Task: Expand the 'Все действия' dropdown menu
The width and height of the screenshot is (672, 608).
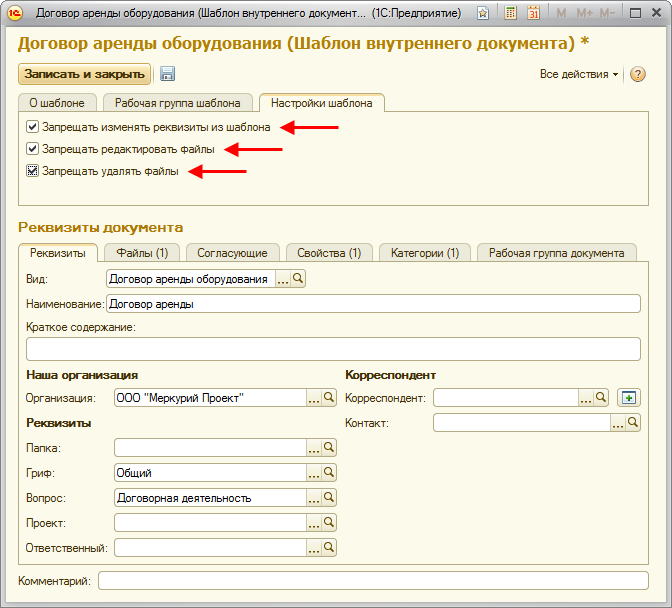Action: tap(579, 74)
